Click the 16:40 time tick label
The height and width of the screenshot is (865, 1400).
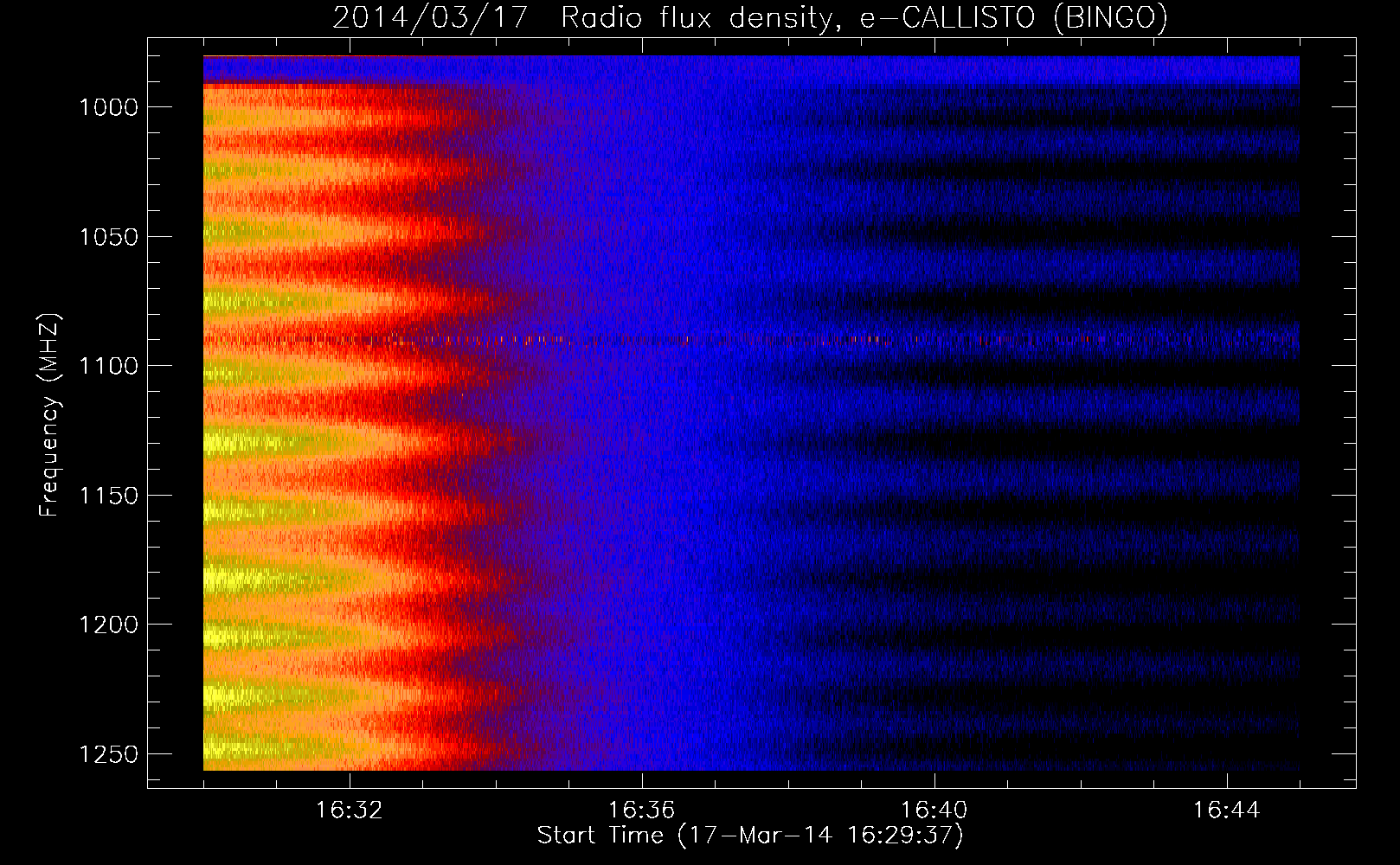pyautogui.click(x=934, y=811)
